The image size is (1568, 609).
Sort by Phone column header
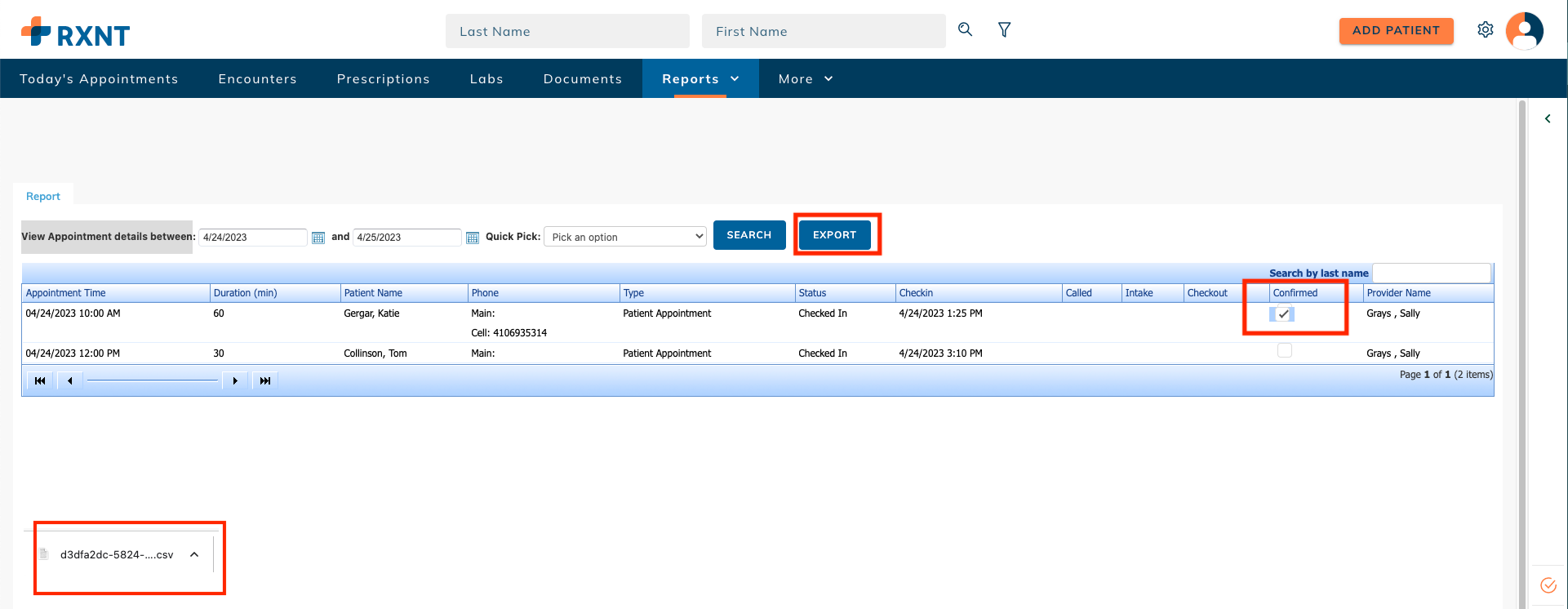pyautogui.click(x=544, y=293)
